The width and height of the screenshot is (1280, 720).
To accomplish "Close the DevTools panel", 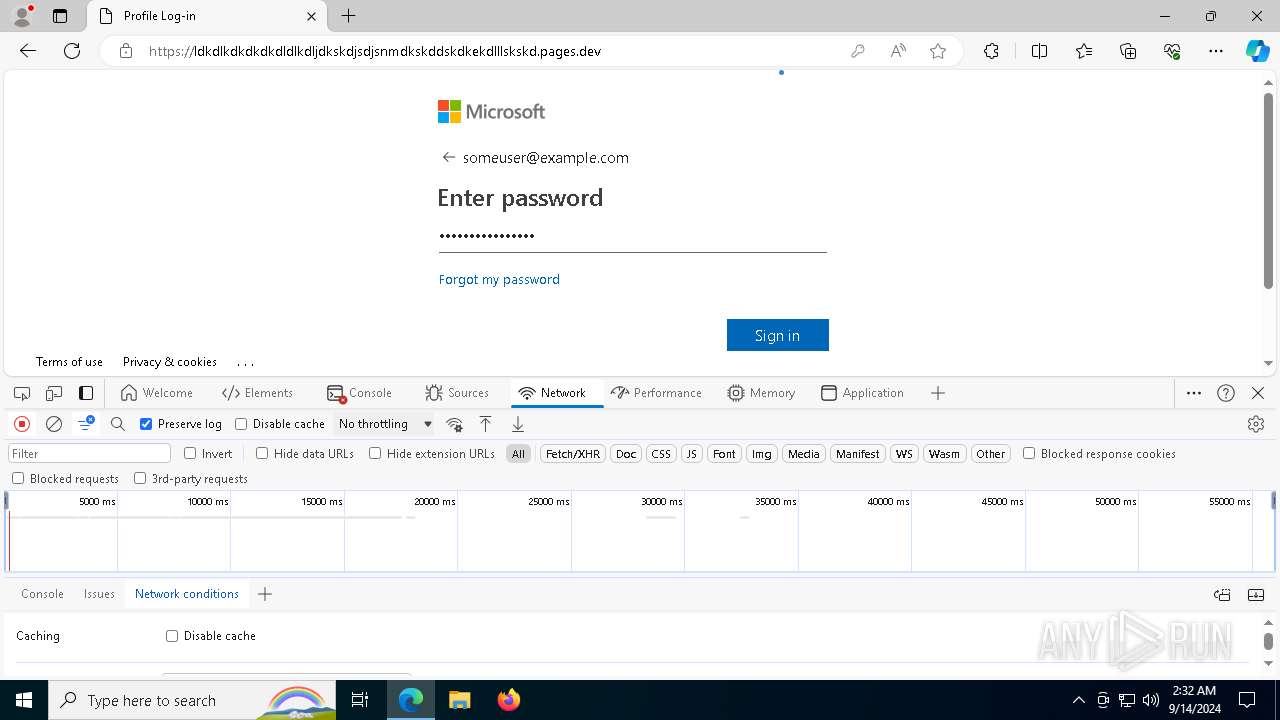I will [x=1258, y=393].
